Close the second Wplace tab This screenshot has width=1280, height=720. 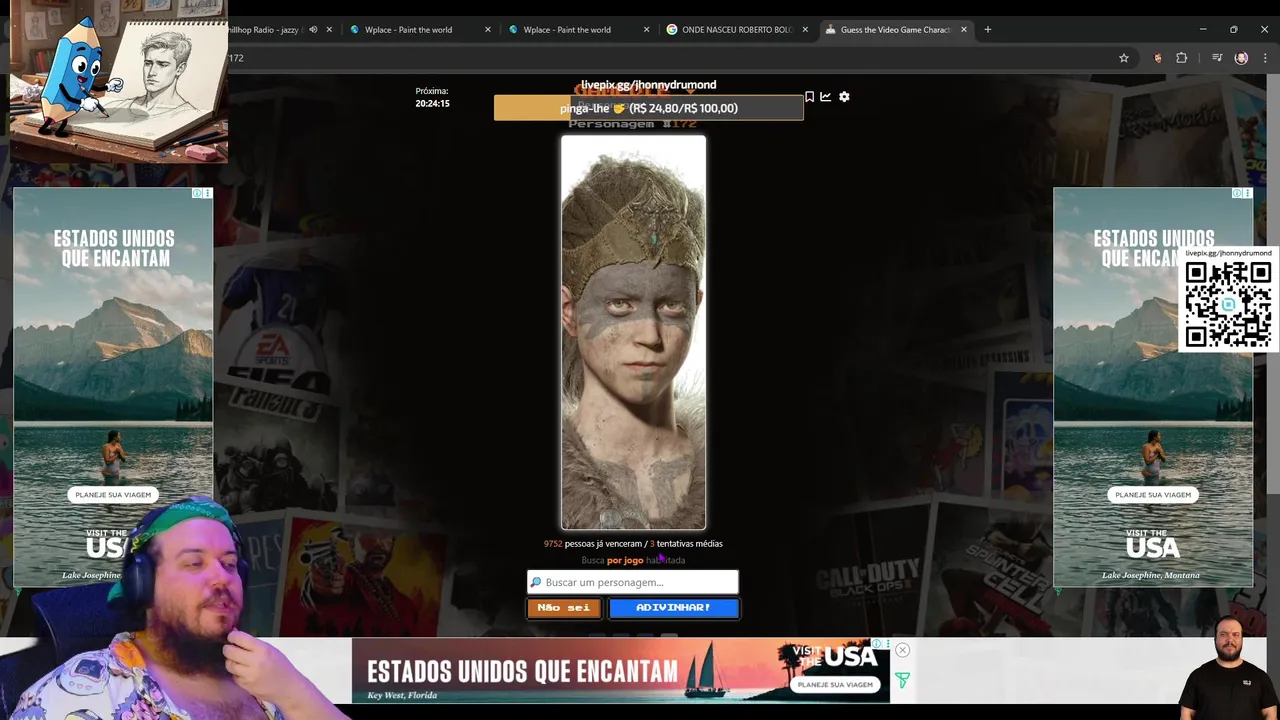click(647, 30)
